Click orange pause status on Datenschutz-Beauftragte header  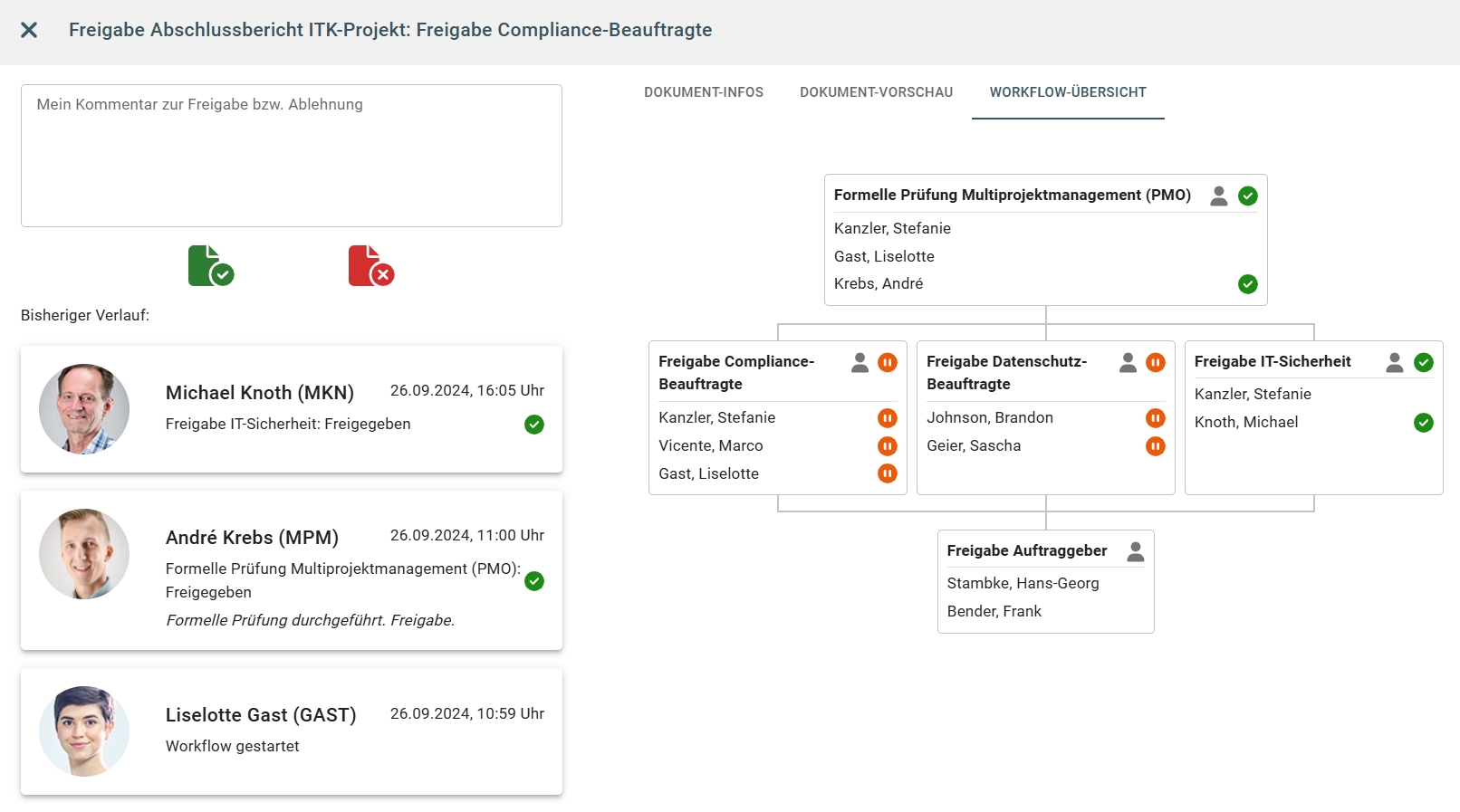pos(1155,363)
